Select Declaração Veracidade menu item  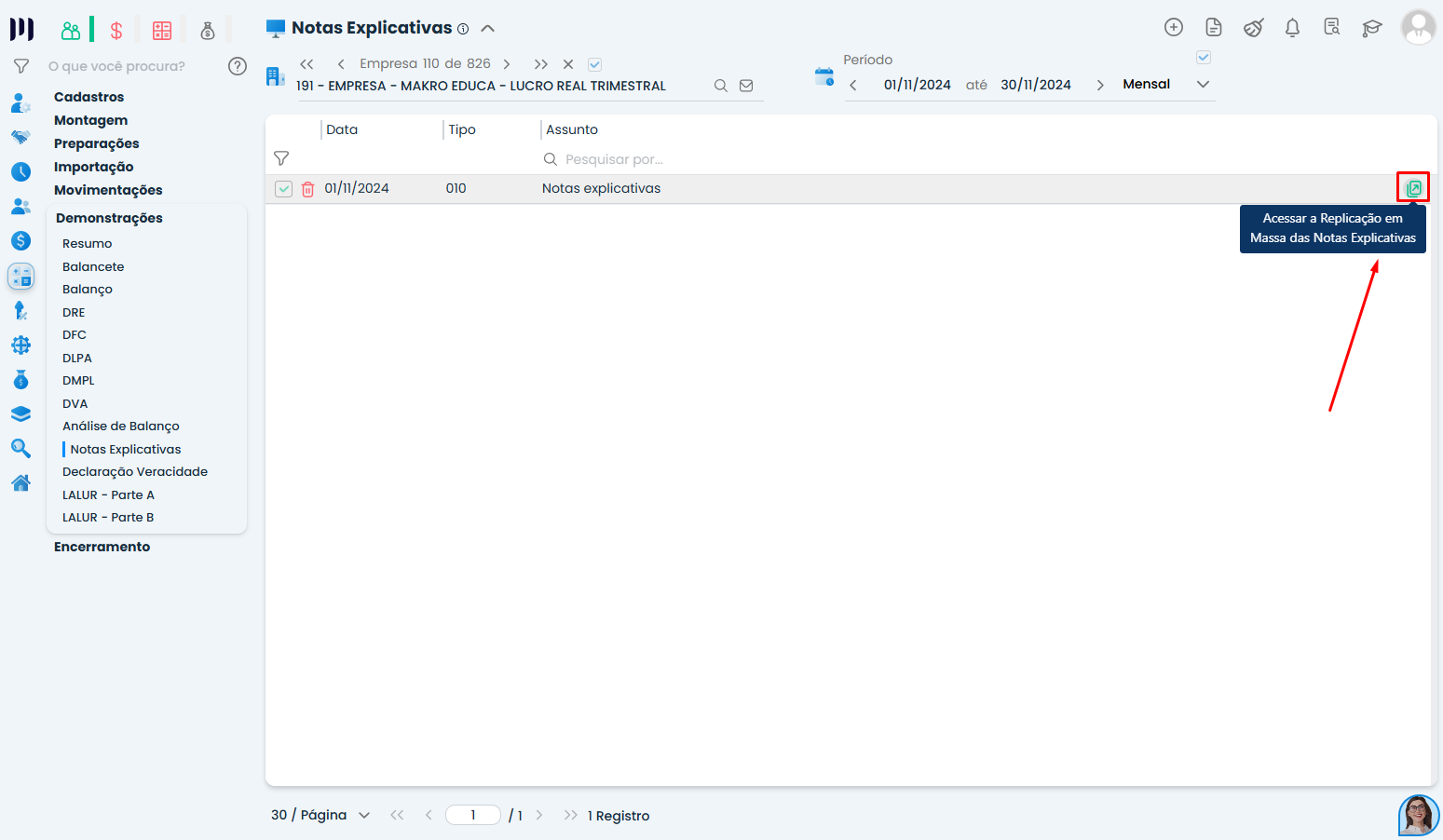135,471
